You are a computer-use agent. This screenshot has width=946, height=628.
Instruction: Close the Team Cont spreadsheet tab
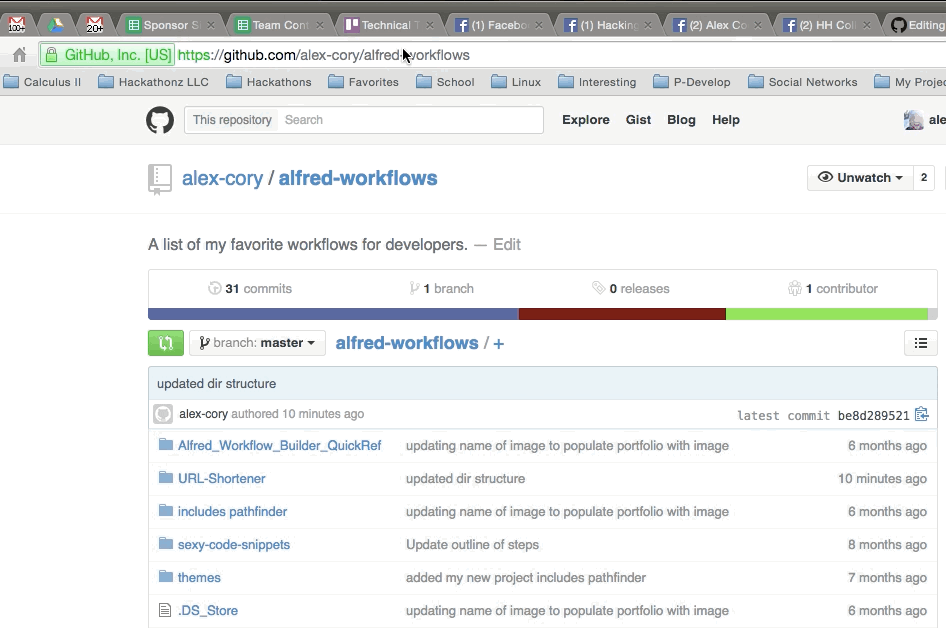click(x=320, y=25)
